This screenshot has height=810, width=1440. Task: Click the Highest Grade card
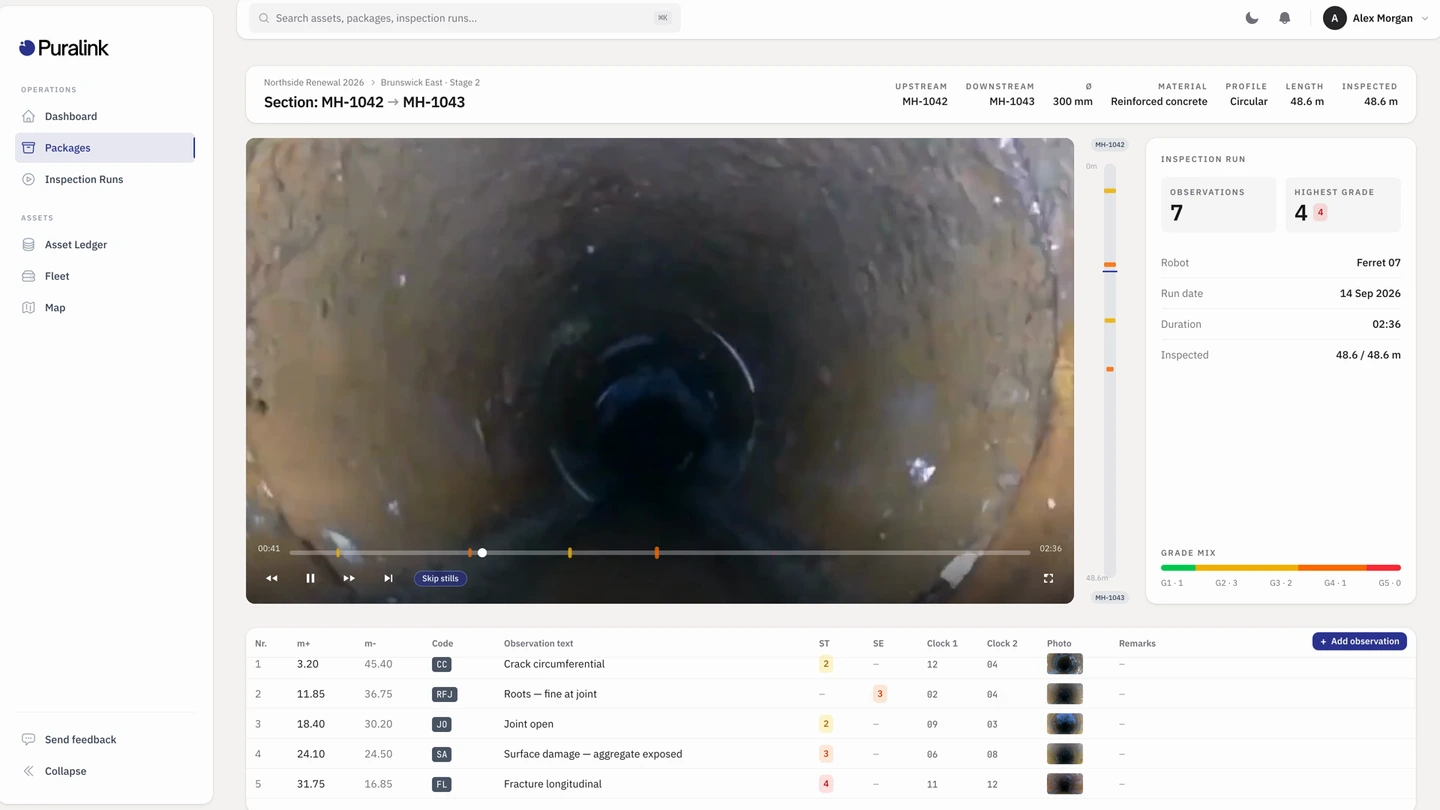tap(1343, 204)
